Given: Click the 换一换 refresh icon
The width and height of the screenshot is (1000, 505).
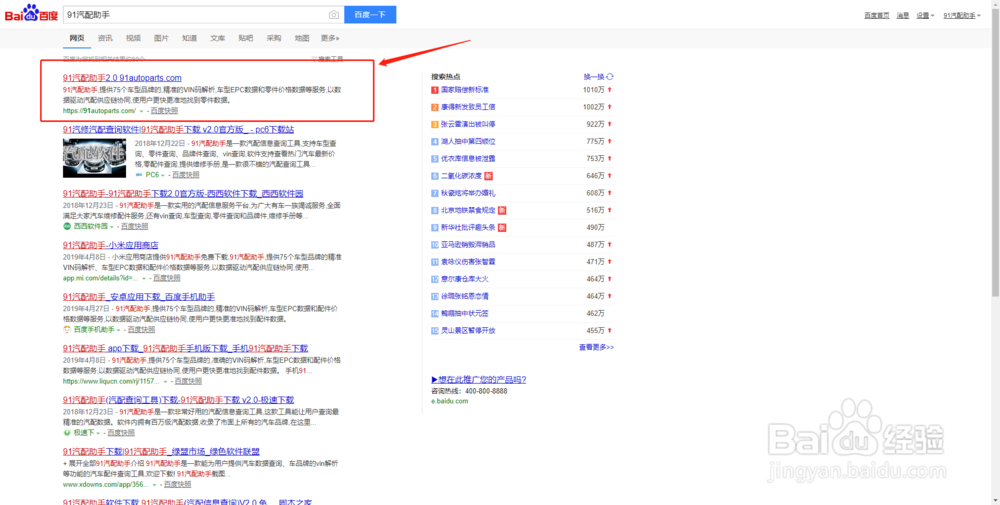Looking at the screenshot, I should (x=610, y=77).
